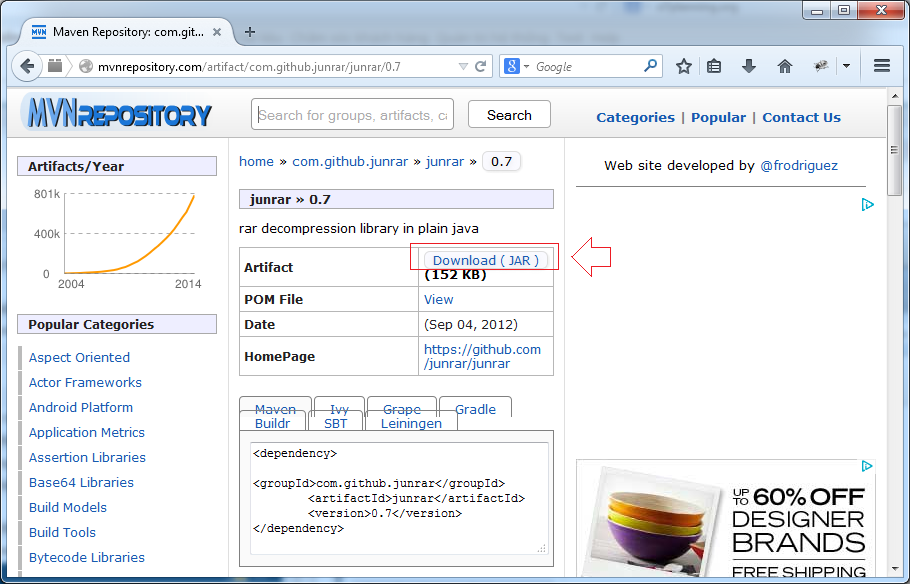Image resolution: width=910 pixels, height=584 pixels.
Task: Open a new tab with plus button
Action: pyautogui.click(x=250, y=32)
